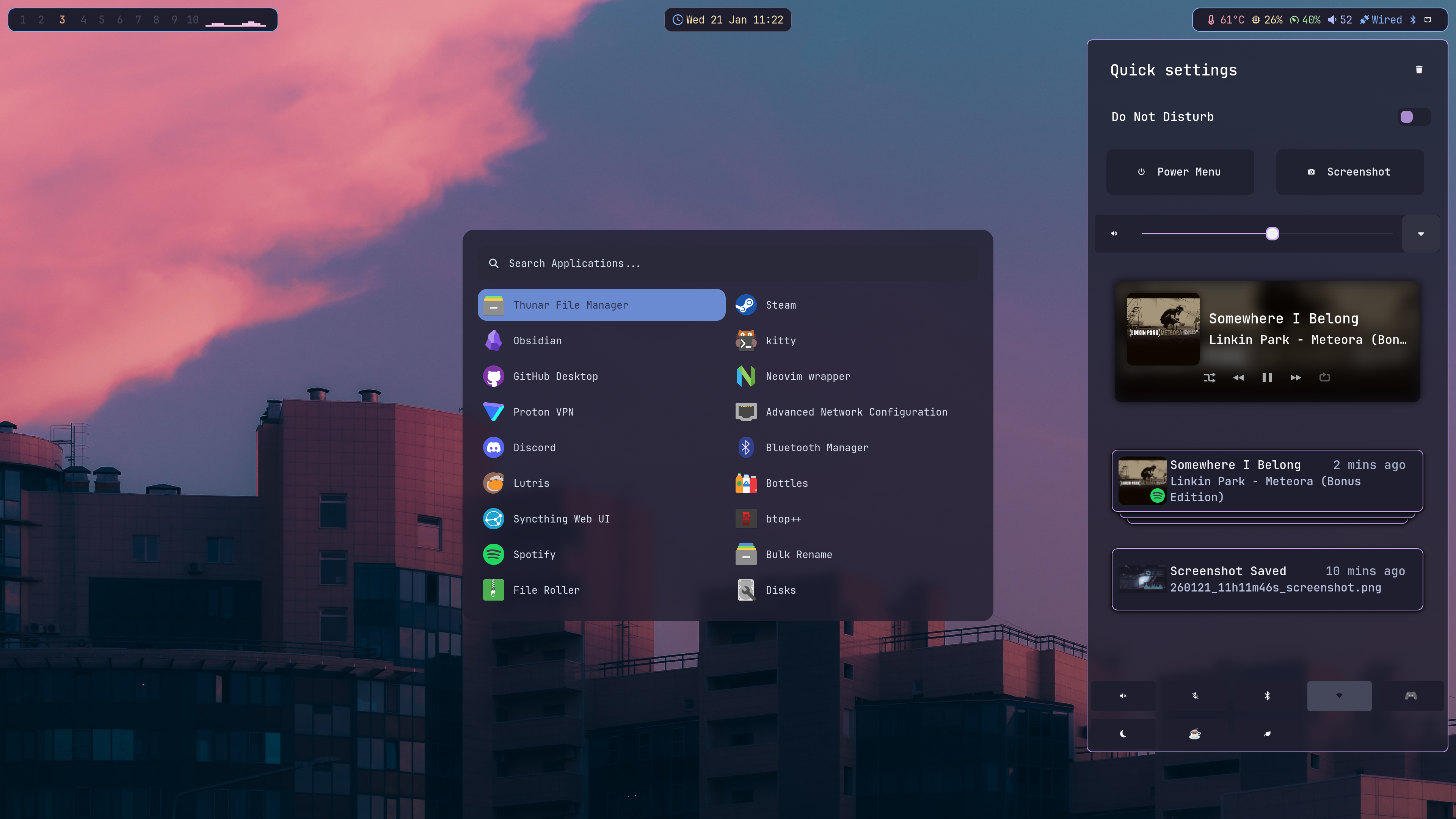Open the Power Menu button
The image size is (1456, 819).
point(1180,172)
